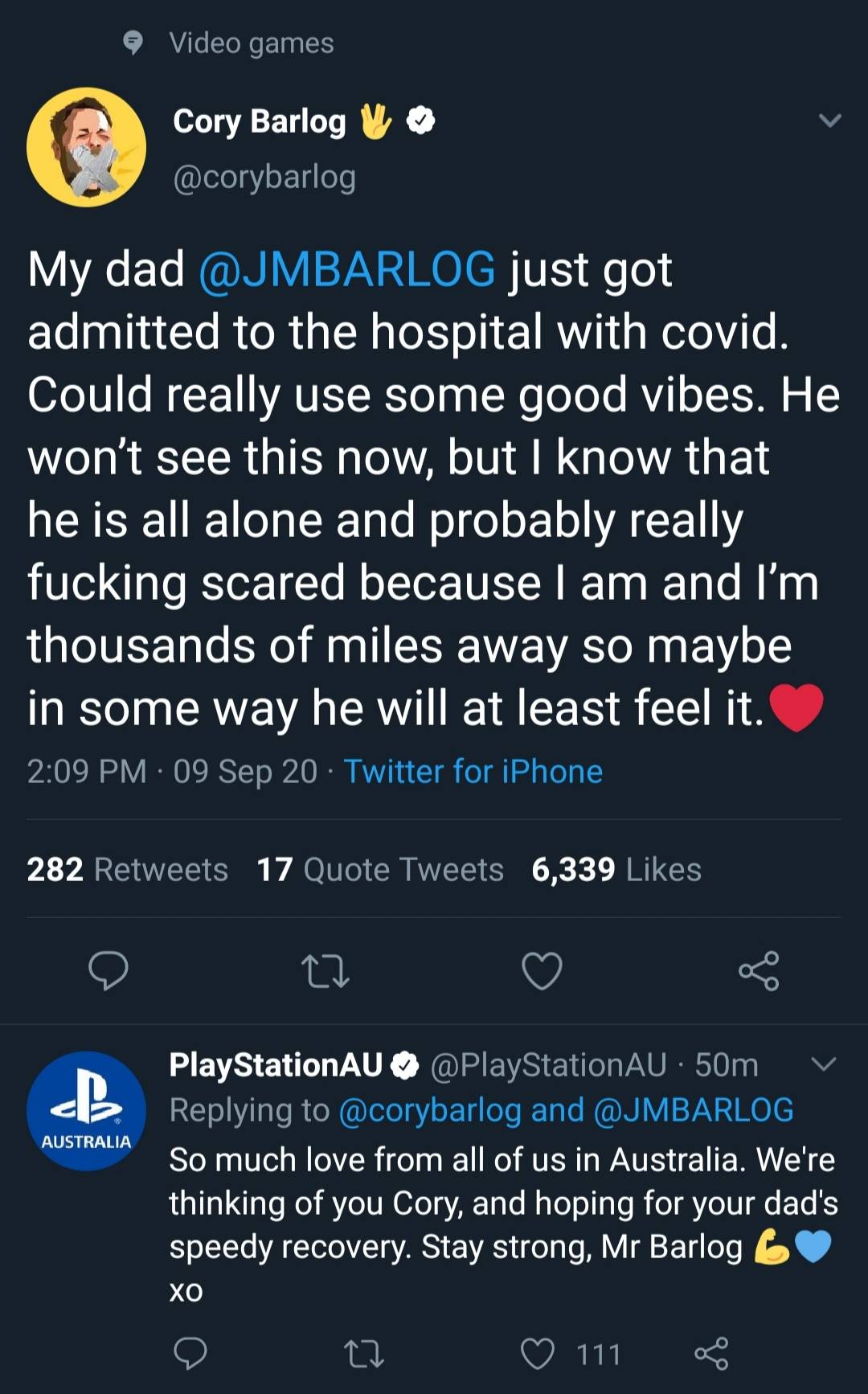Open the Twitter for iPhone source link

pyautogui.click(x=473, y=772)
